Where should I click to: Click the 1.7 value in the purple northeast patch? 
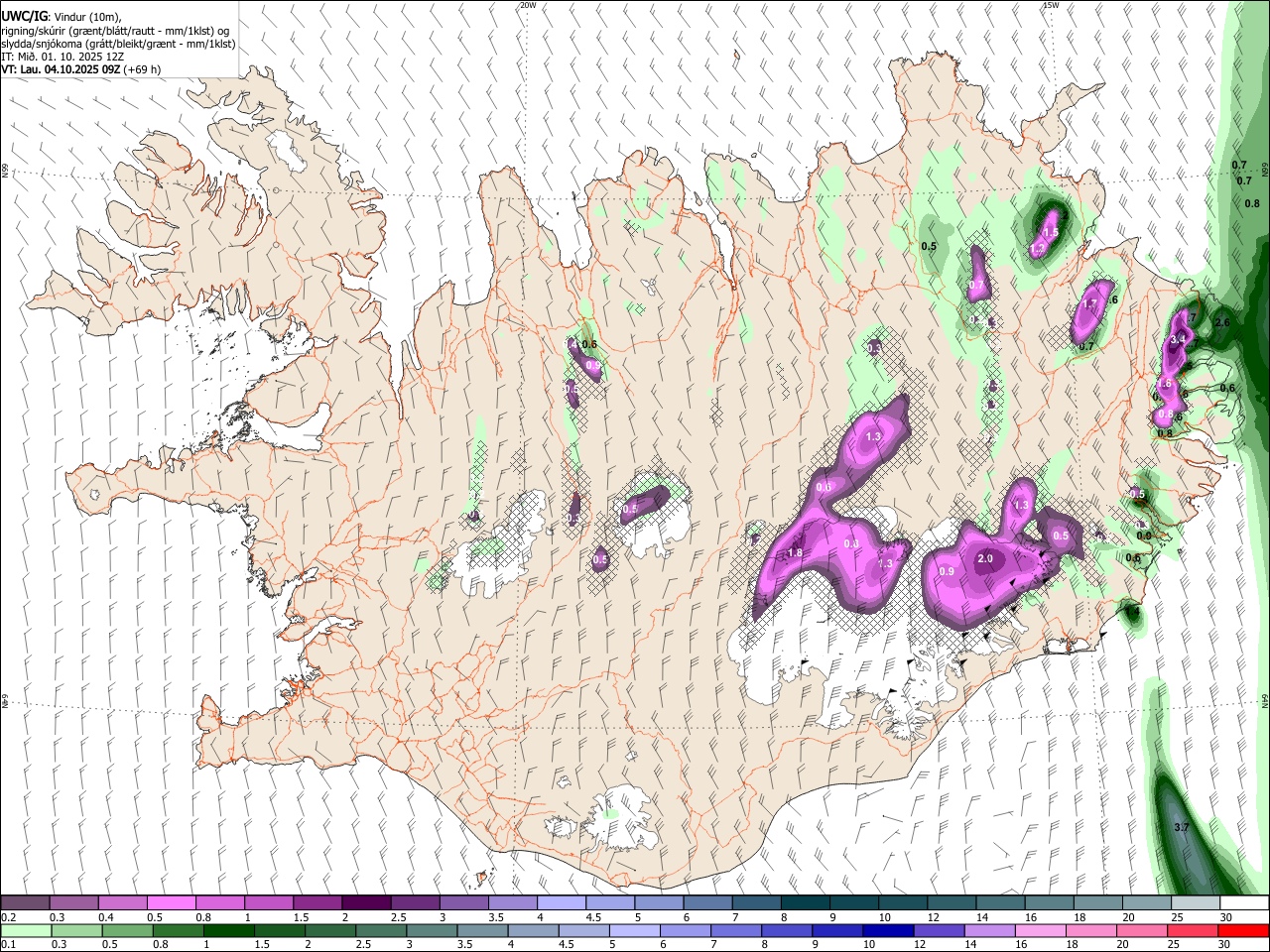[1089, 304]
